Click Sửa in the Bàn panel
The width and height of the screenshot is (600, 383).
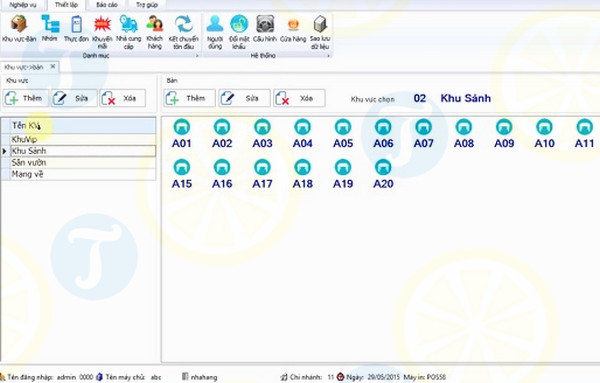[245, 98]
